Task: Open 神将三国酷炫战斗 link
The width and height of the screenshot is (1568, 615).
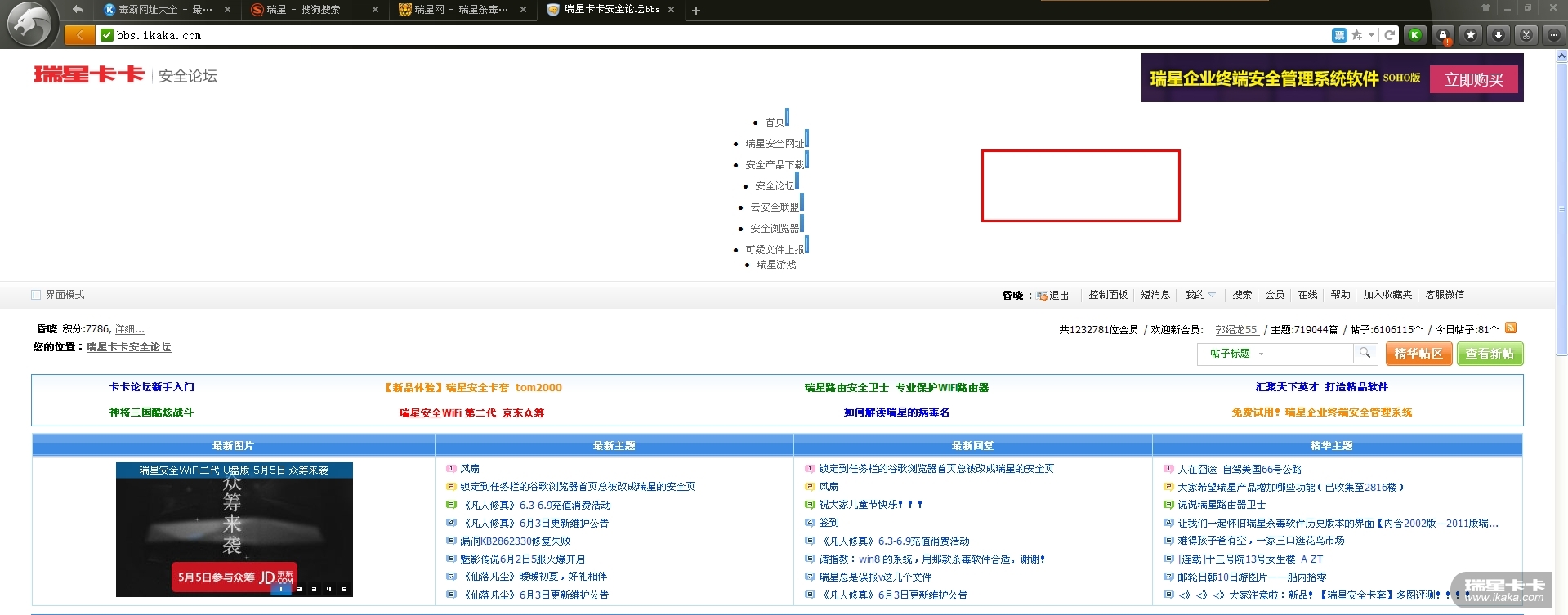Action: [x=151, y=412]
